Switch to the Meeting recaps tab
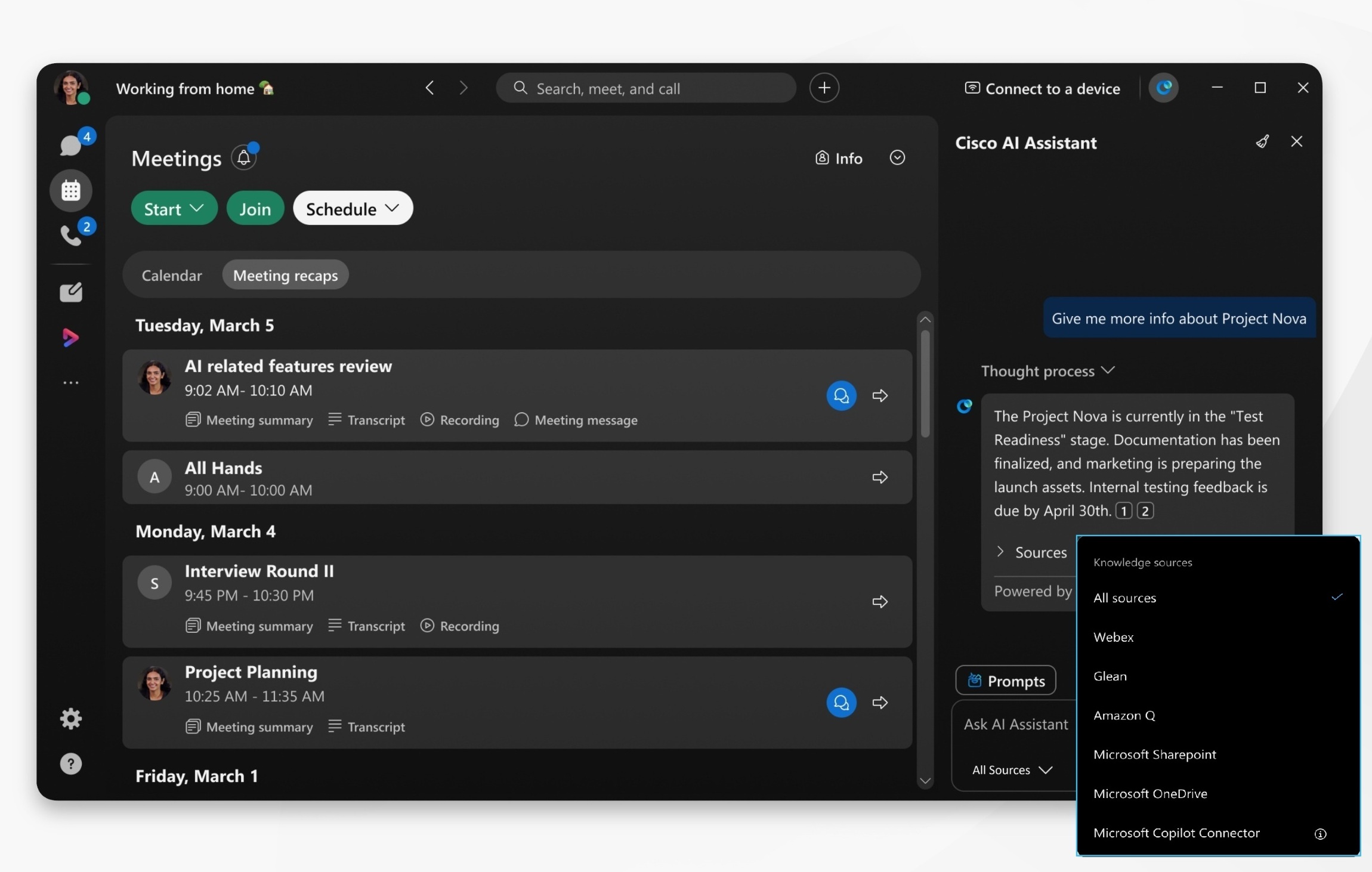Screen dimensions: 1372x872 [x=285, y=275]
